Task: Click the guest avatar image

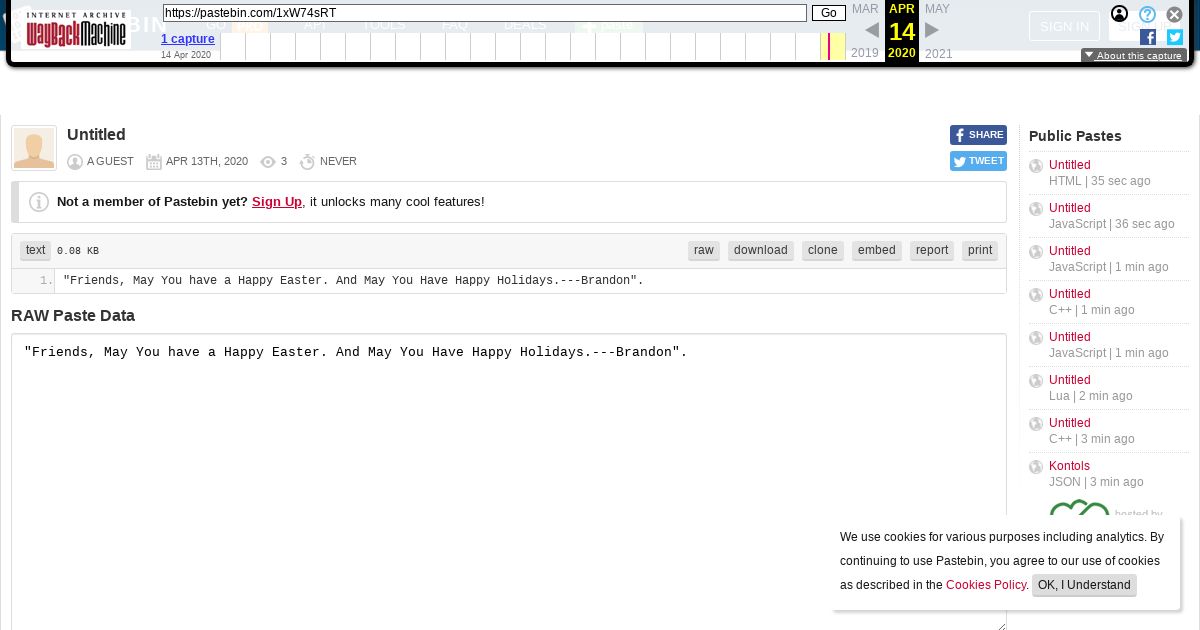Action: point(34,148)
